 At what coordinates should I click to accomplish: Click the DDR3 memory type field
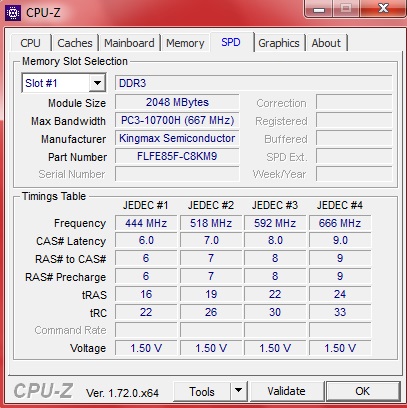pos(253,83)
